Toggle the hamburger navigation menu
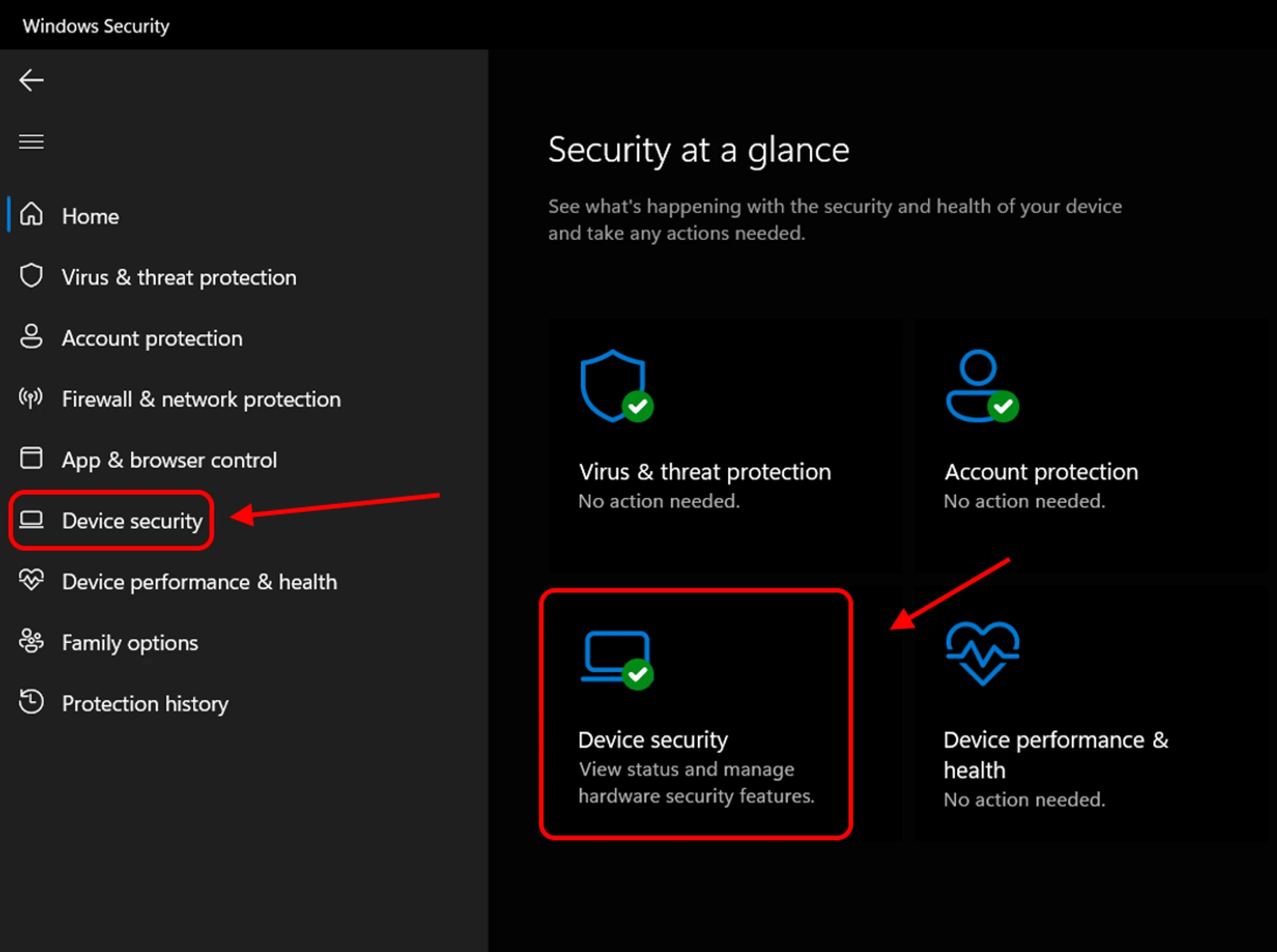Screen dimensions: 1277x952 tap(31, 141)
